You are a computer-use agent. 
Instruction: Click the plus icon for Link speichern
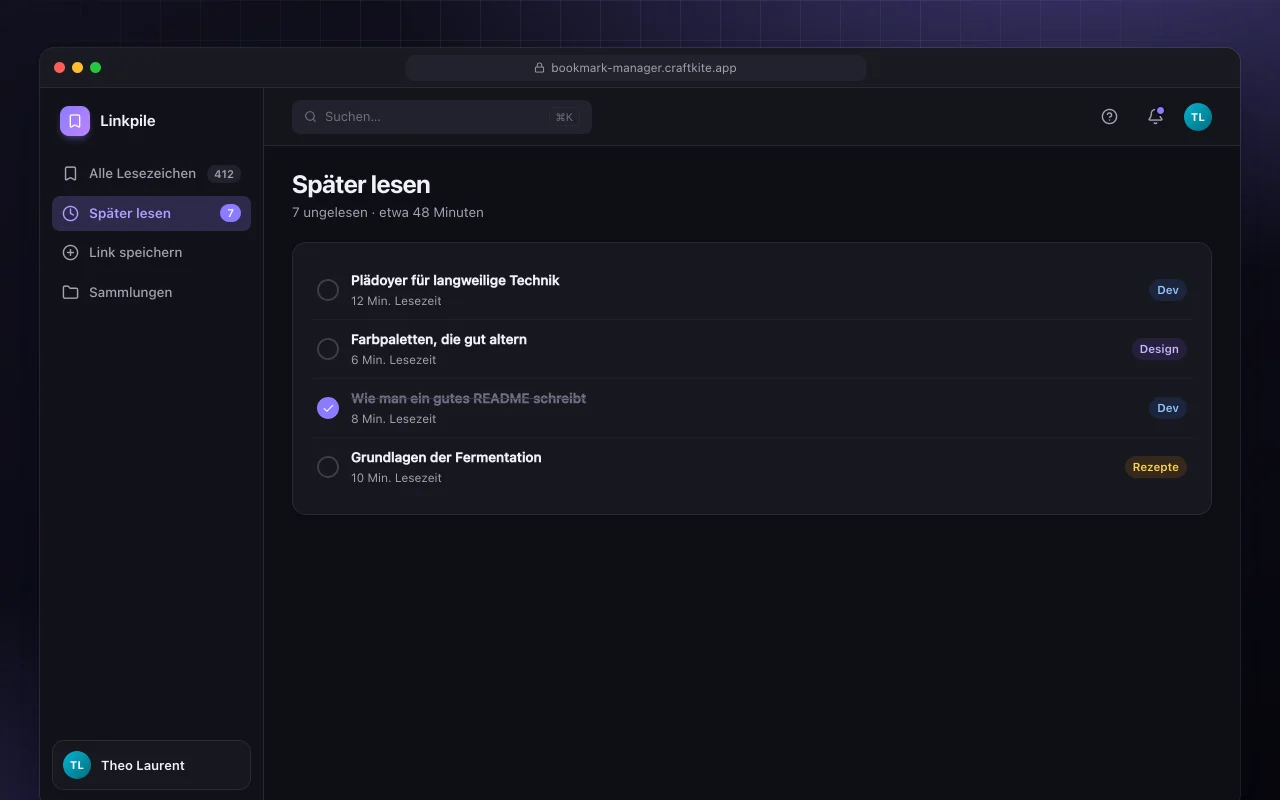[x=70, y=253]
